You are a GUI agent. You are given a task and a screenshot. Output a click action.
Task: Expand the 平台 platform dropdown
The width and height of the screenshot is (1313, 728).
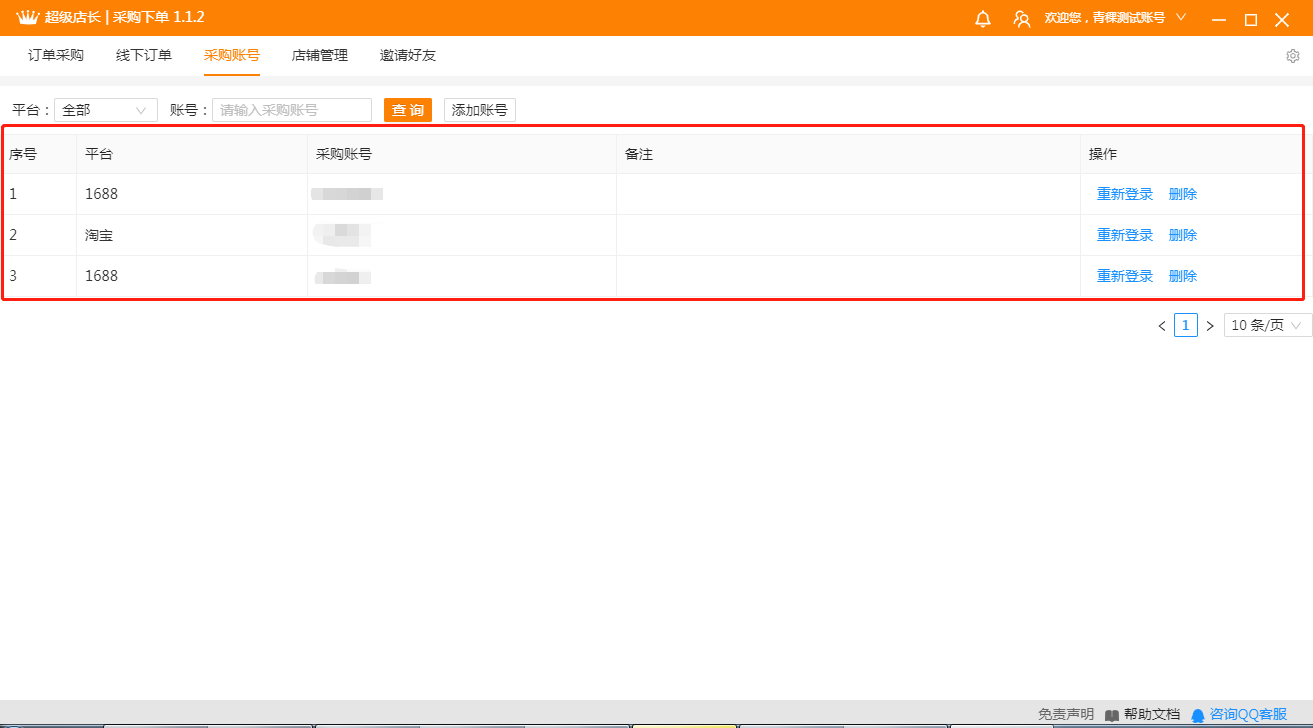point(106,110)
